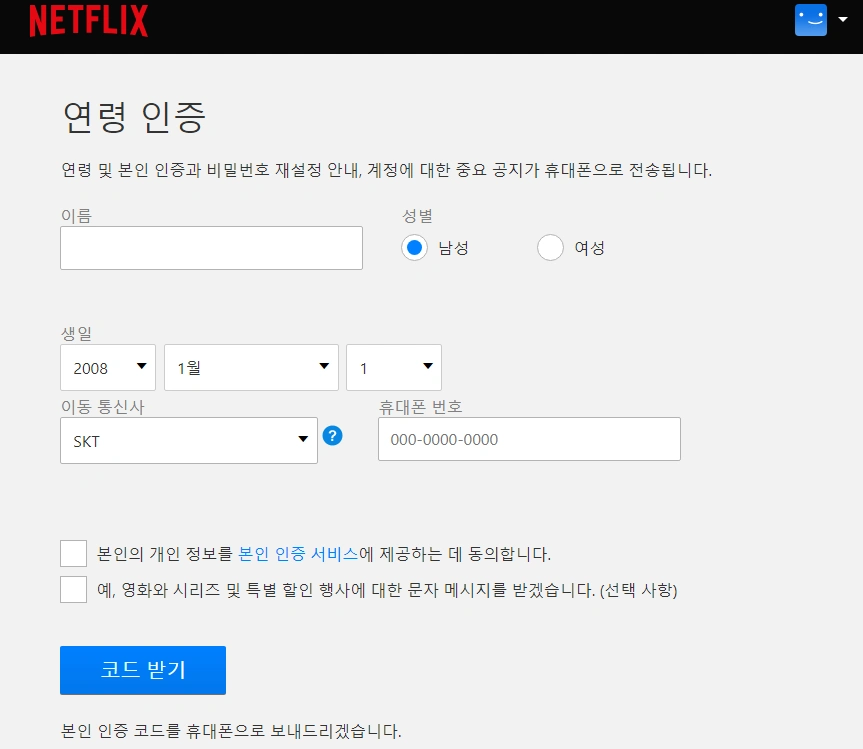Open the birth month dropdown showing 1월

tap(252, 368)
